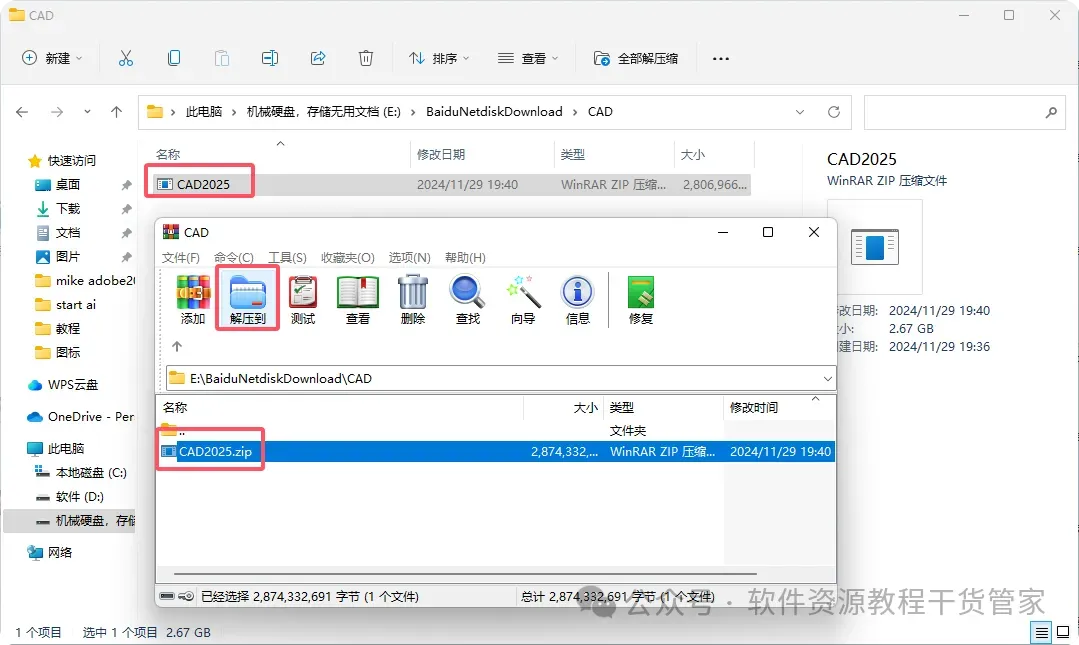Open the 收藏夹(O) menu in WinRAR
This screenshot has width=1079, height=645.
tap(348, 257)
